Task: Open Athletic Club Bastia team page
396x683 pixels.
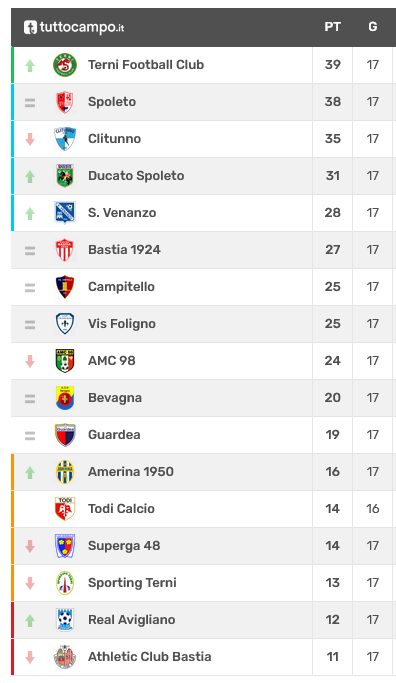Action: pyautogui.click(x=149, y=656)
